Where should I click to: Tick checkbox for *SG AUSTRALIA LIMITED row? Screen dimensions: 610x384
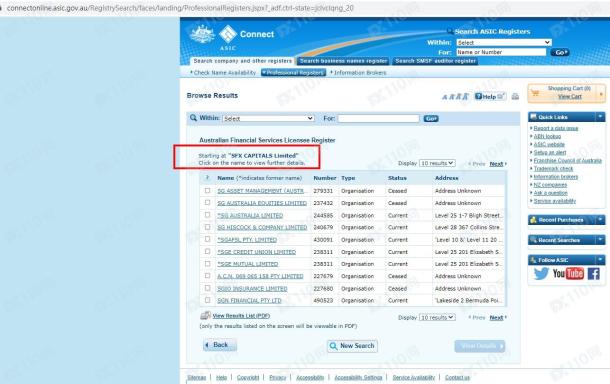click(207, 215)
